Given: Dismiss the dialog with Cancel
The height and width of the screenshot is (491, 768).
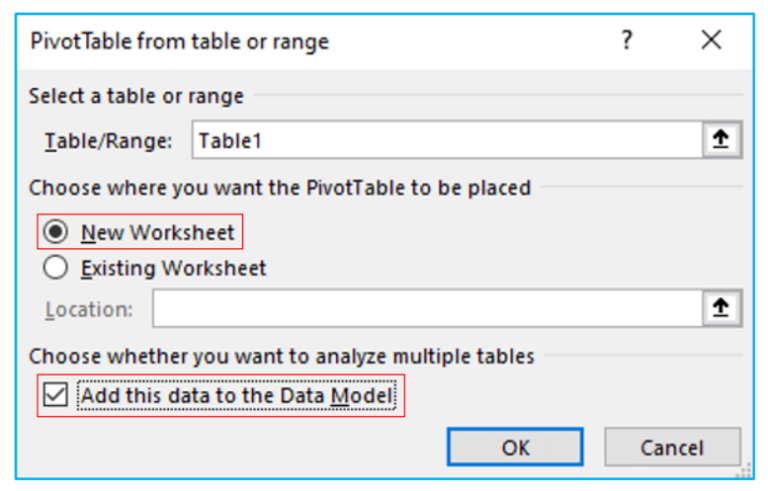Looking at the screenshot, I should [x=672, y=447].
